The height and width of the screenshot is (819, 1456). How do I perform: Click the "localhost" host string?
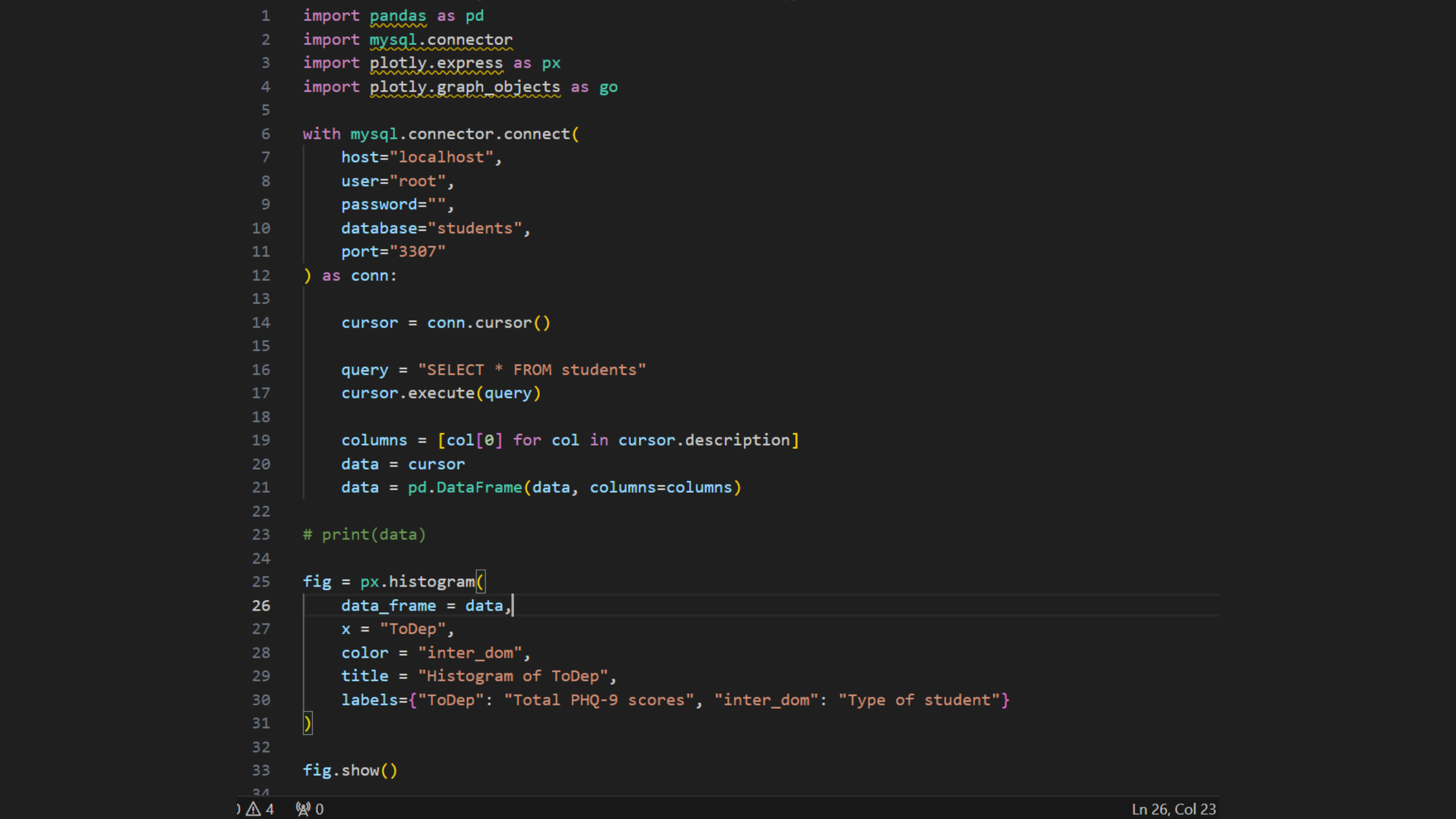pos(441,158)
